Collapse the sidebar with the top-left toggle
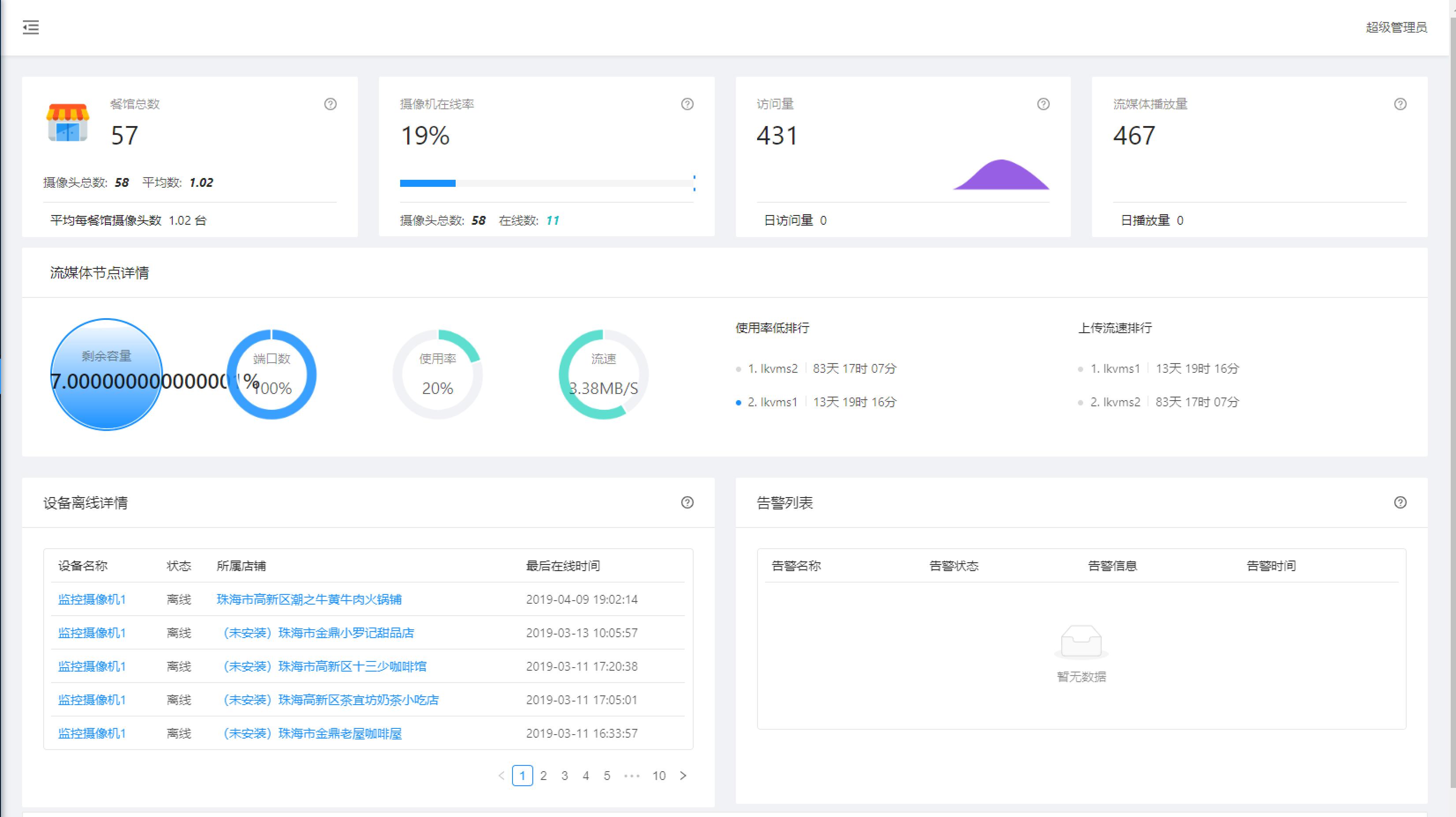Viewport: 1456px width, 817px height. (31, 27)
